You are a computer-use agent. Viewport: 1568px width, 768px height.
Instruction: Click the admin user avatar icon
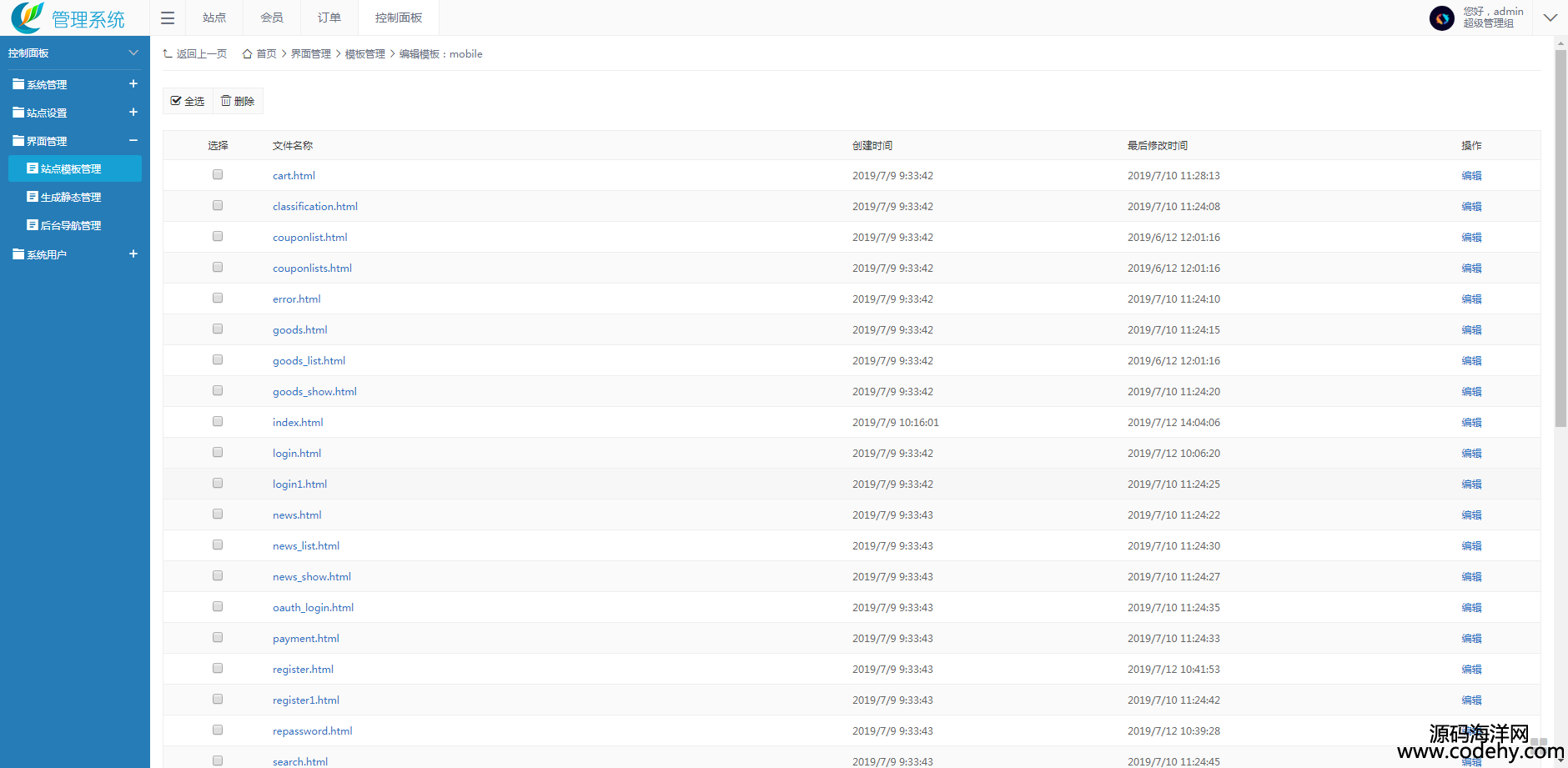(x=1441, y=18)
